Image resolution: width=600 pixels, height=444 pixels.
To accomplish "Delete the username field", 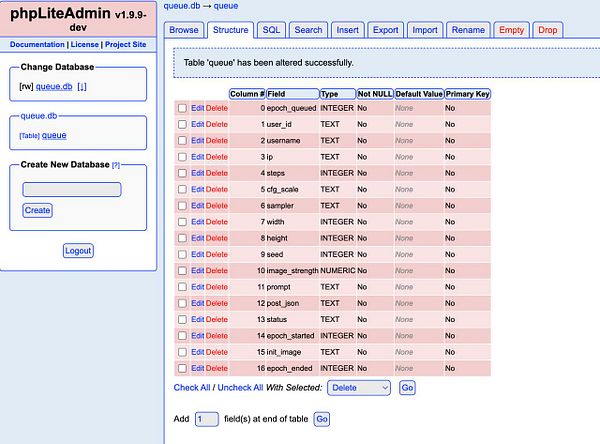I will pyautogui.click(x=217, y=141).
